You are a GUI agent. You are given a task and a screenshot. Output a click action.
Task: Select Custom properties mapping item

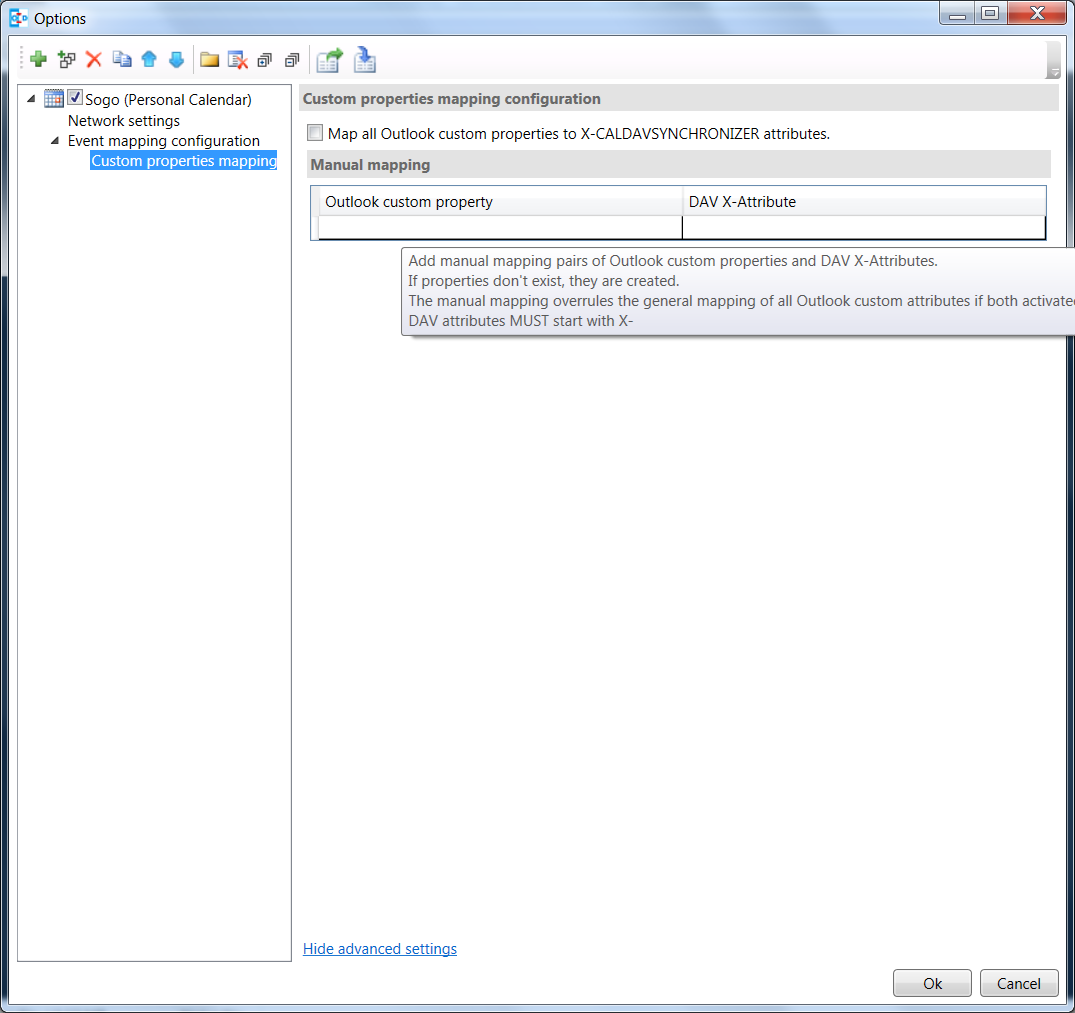pos(184,160)
